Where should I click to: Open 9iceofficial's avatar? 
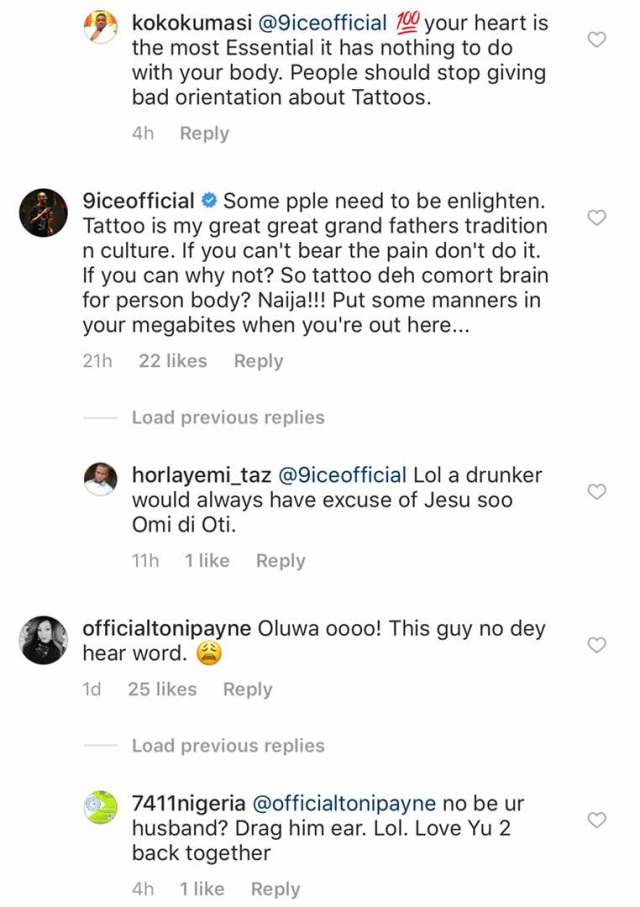[42, 212]
